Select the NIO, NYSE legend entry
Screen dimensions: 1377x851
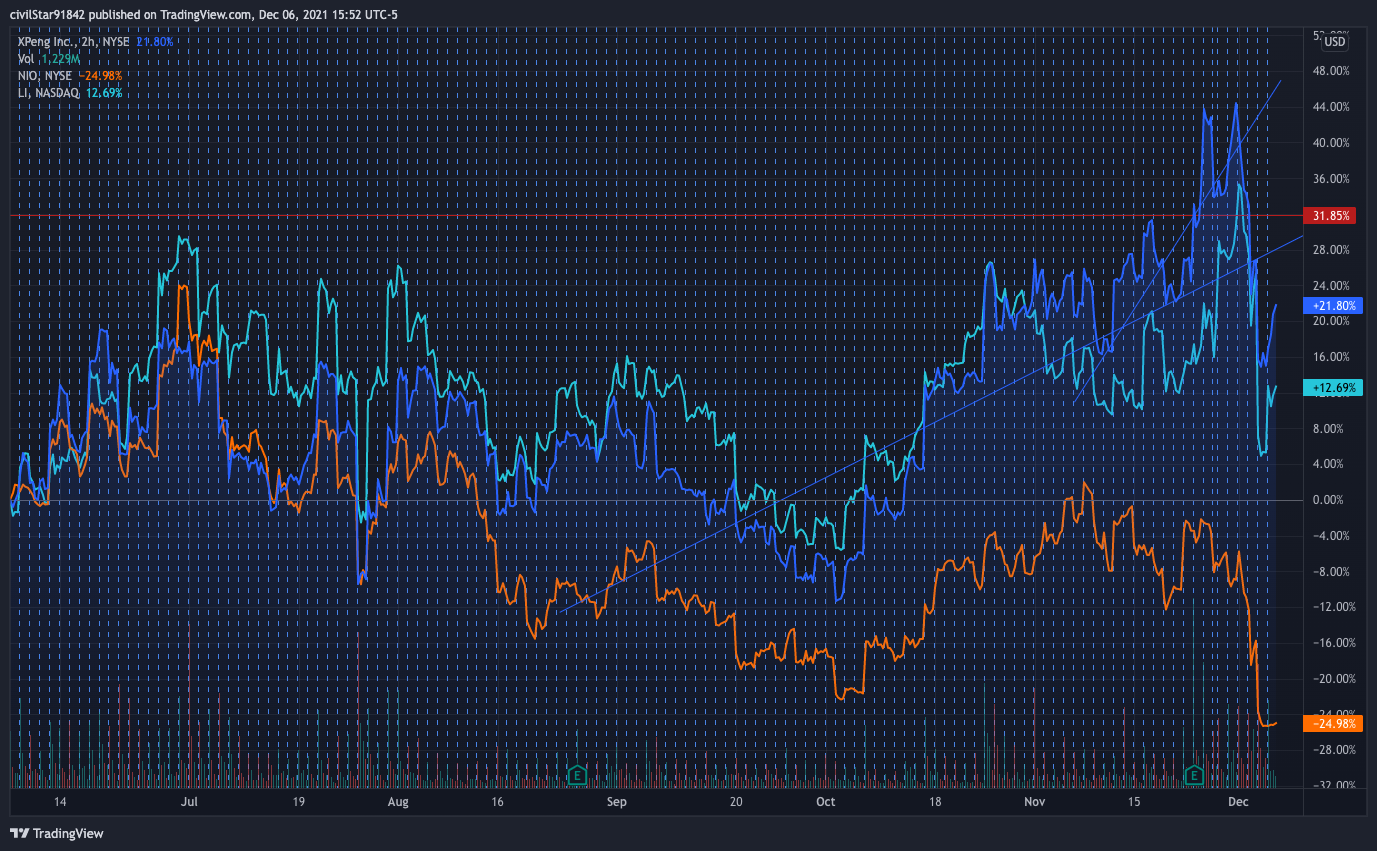44,75
